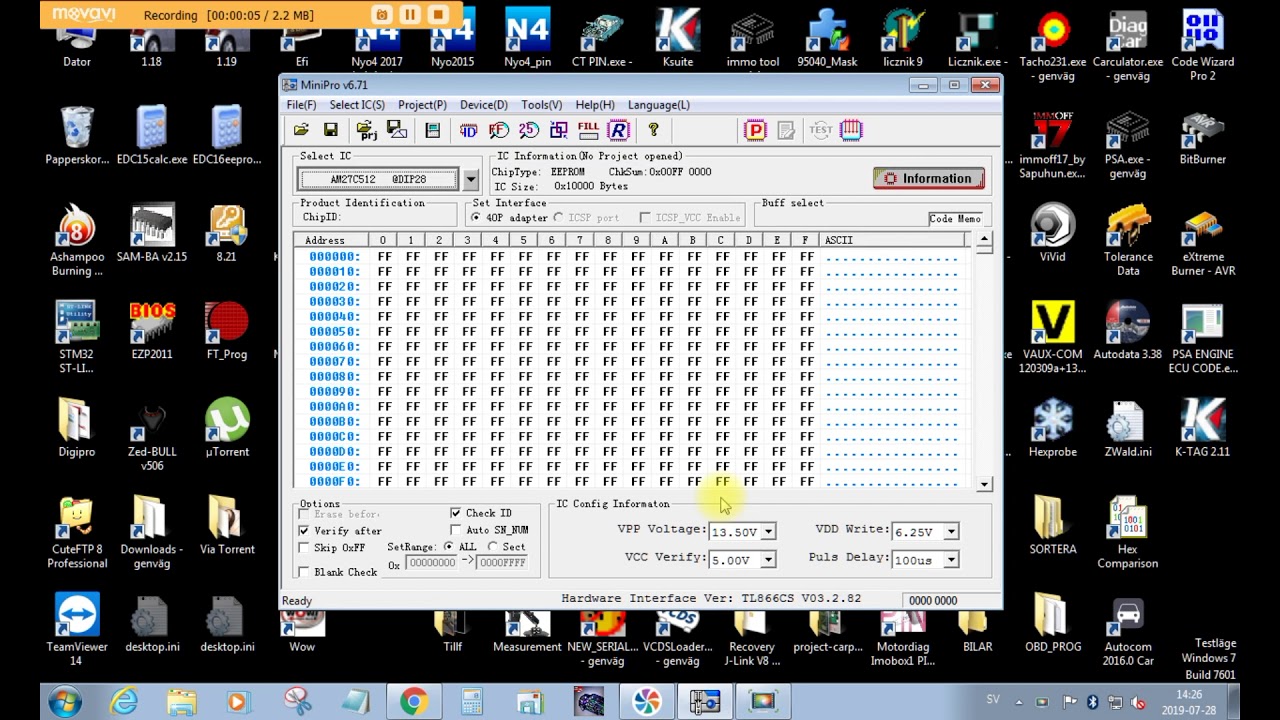Select the Sect range radio button
Image resolution: width=1280 pixels, height=720 pixels.
tap(493, 547)
